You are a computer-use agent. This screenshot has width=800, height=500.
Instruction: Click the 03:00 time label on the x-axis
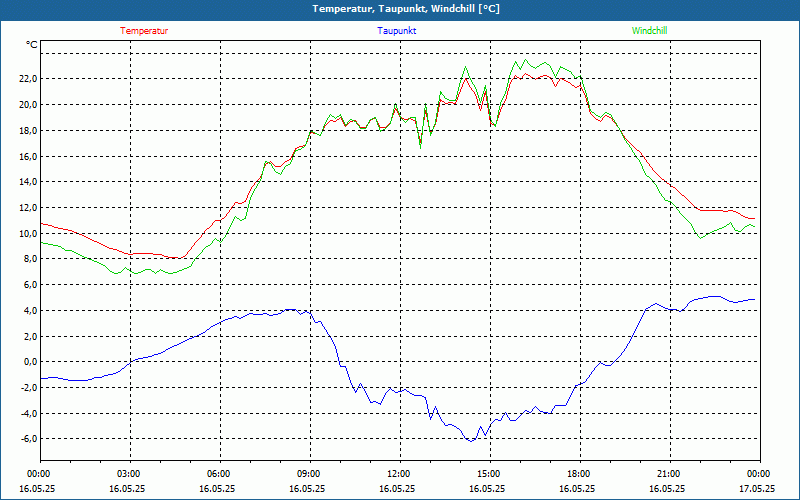pos(130,474)
